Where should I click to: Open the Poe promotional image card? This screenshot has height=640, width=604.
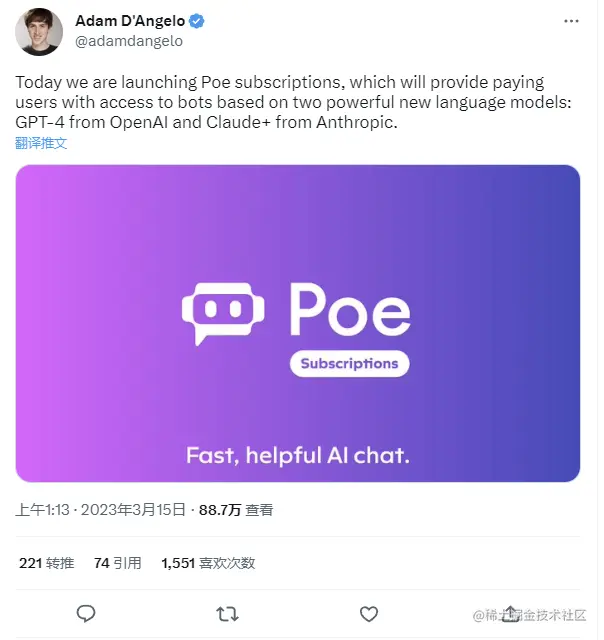(x=298, y=323)
